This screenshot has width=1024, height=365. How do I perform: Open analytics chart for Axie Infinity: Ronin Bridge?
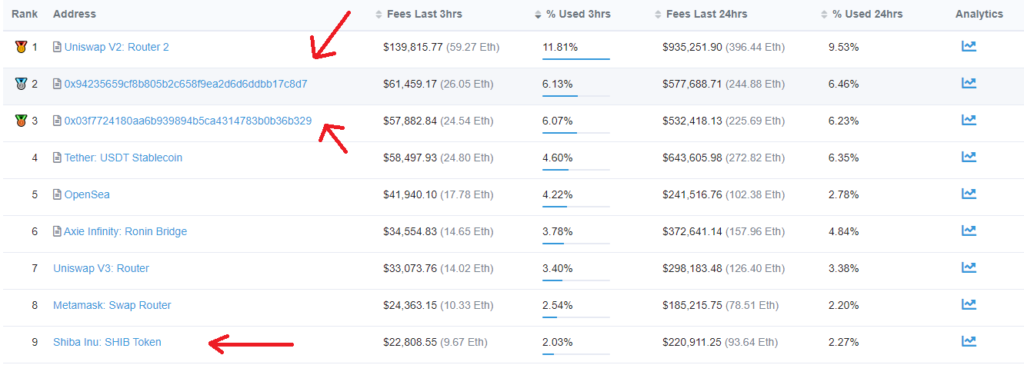click(968, 230)
